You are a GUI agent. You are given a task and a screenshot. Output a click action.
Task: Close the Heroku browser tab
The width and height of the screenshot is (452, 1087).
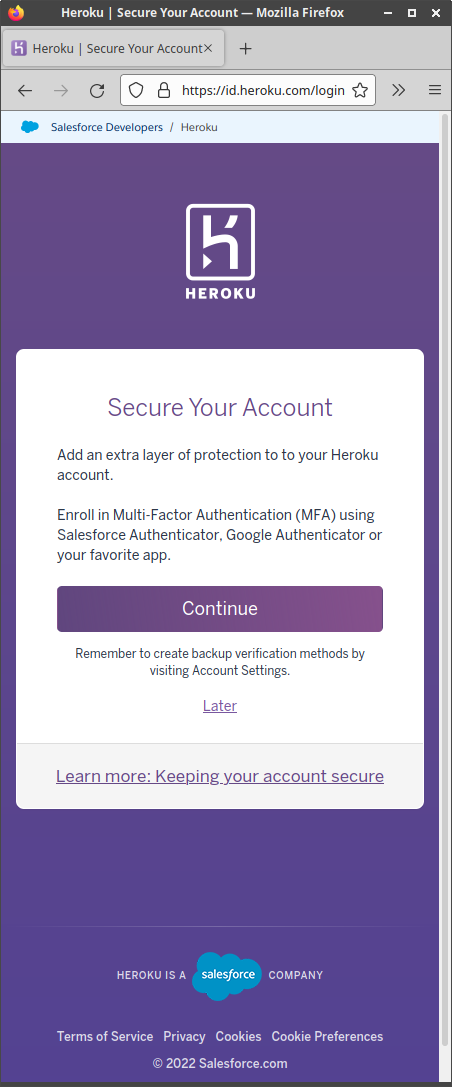click(208, 49)
